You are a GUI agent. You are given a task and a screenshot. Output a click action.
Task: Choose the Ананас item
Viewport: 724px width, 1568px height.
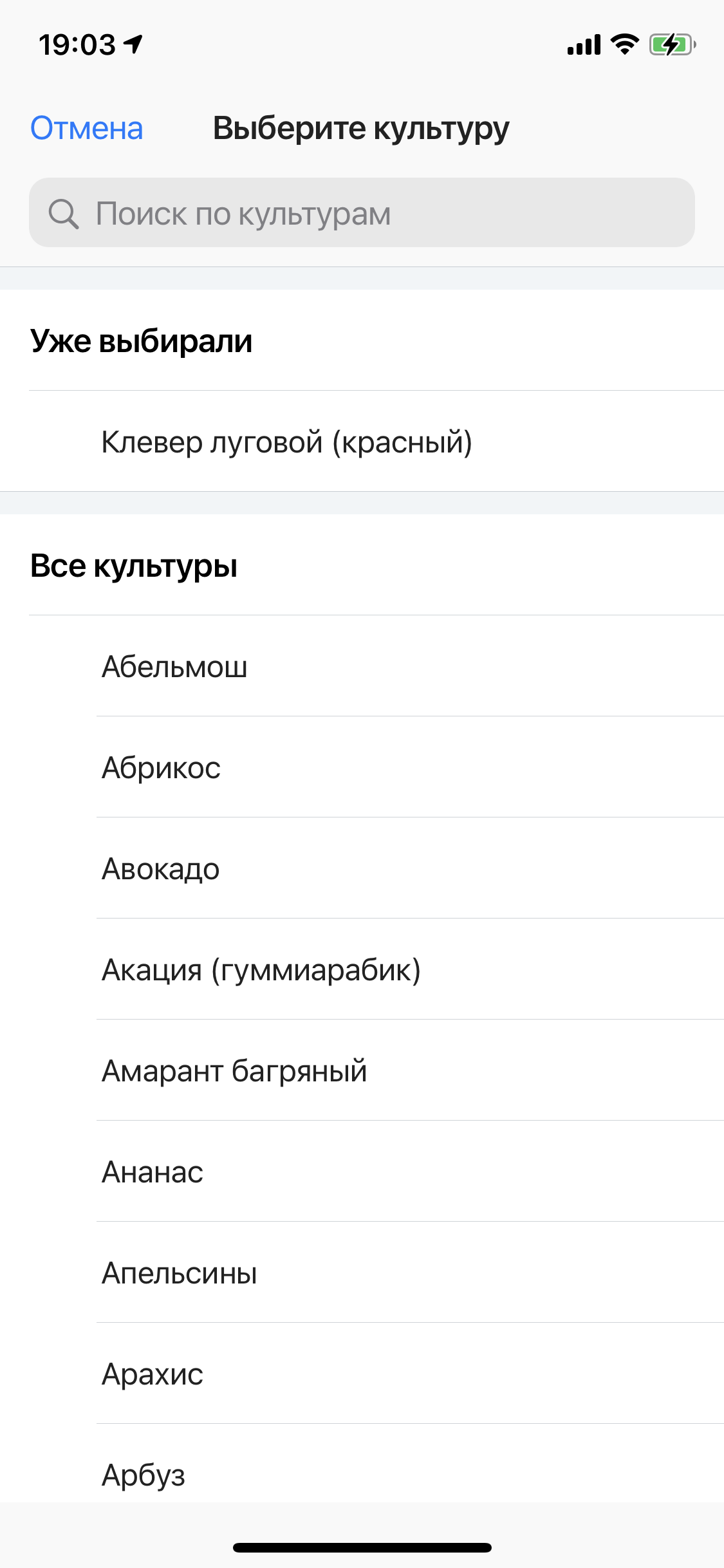[x=362, y=1171]
